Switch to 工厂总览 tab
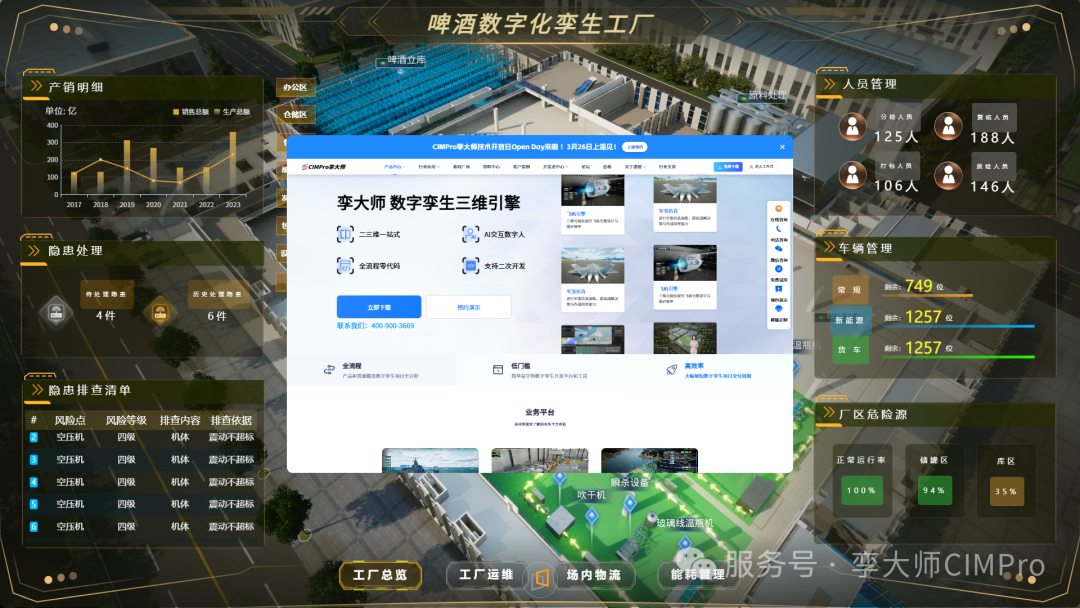The width and height of the screenshot is (1080, 608). point(380,575)
